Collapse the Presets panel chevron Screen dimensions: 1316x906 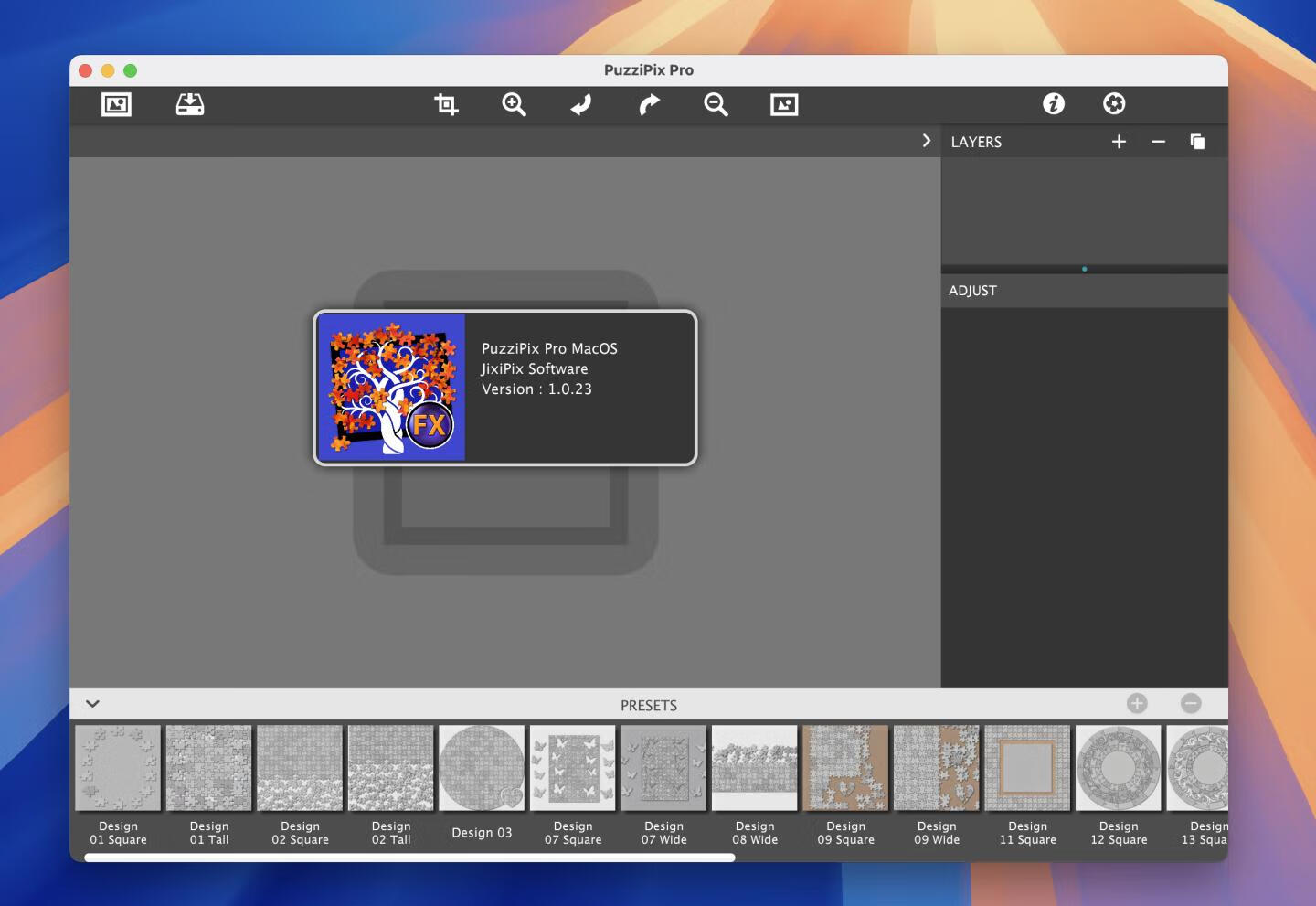point(92,704)
